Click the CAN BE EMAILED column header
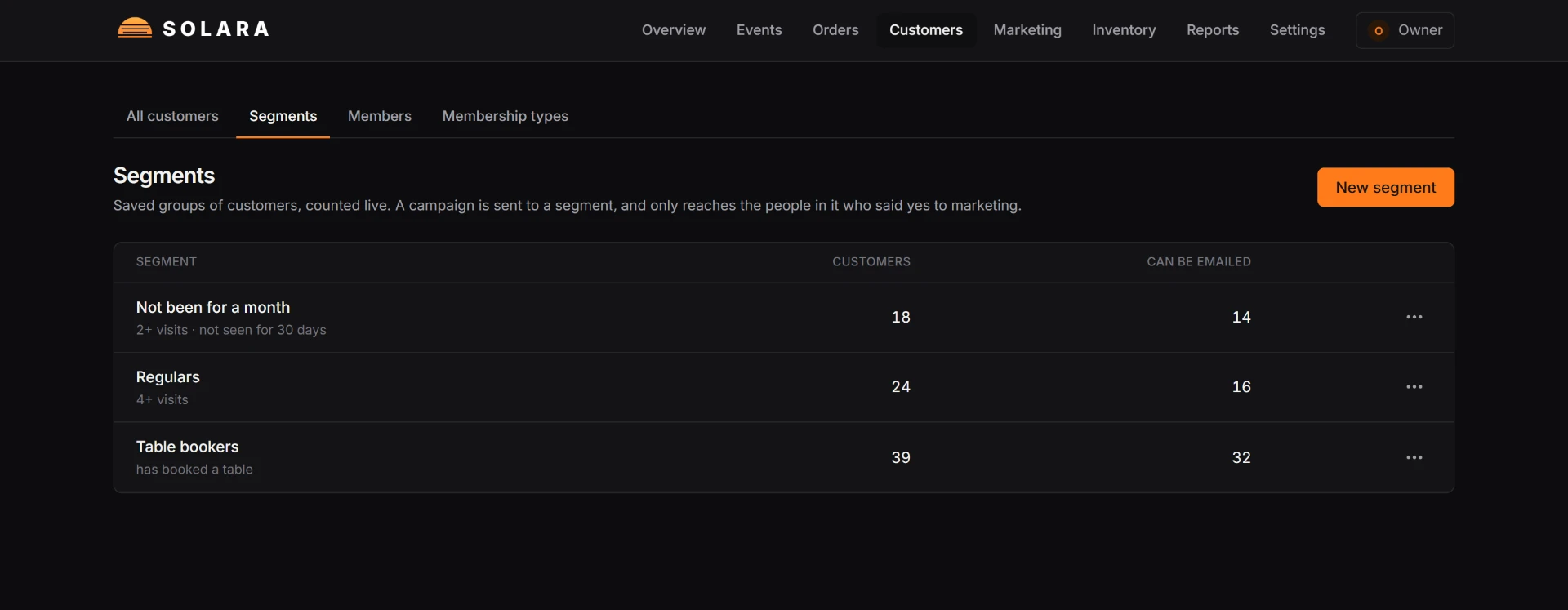1568x610 pixels. (1198, 262)
